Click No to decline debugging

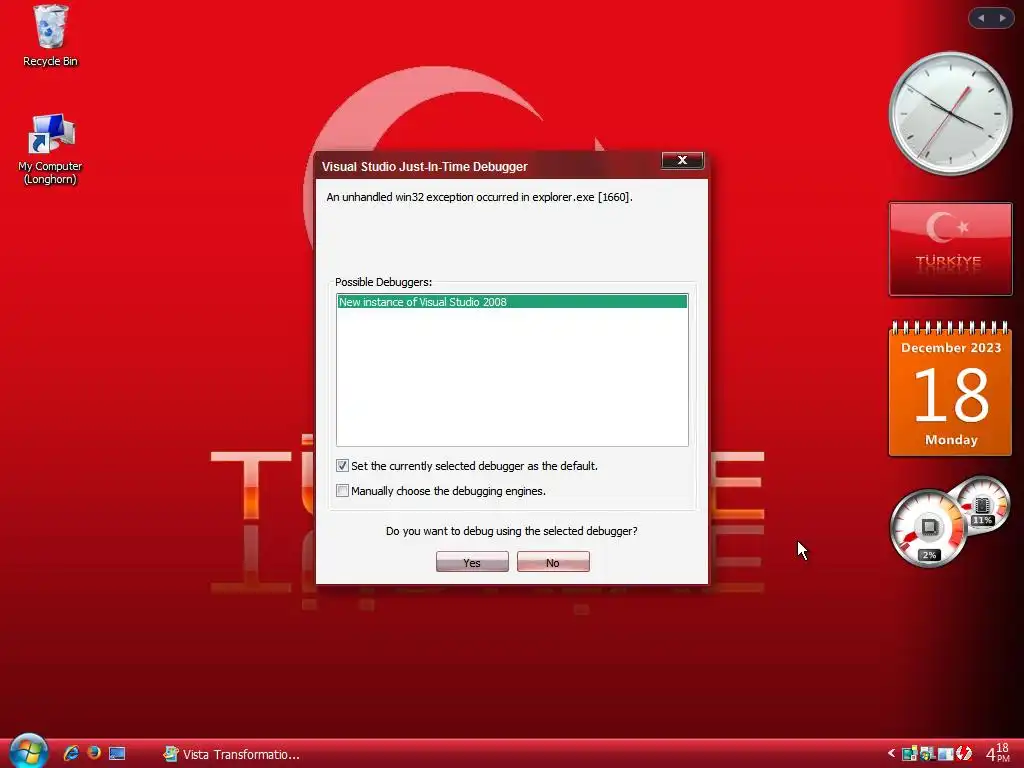tap(553, 562)
